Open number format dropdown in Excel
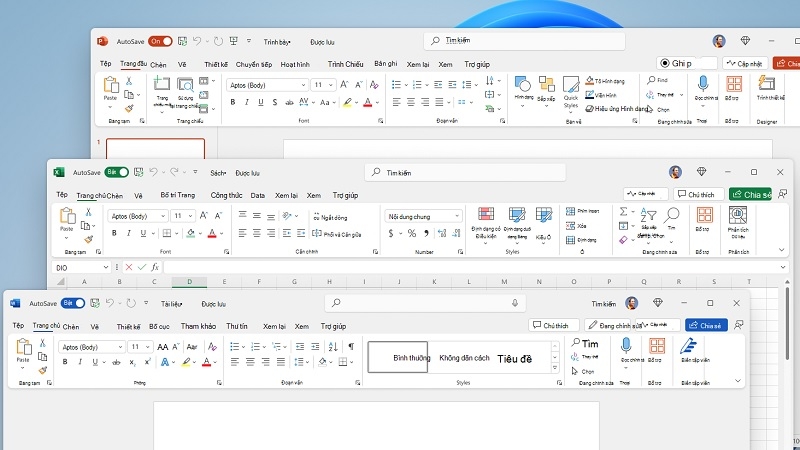The height and width of the screenshot is (450, 800). point(457,216)
